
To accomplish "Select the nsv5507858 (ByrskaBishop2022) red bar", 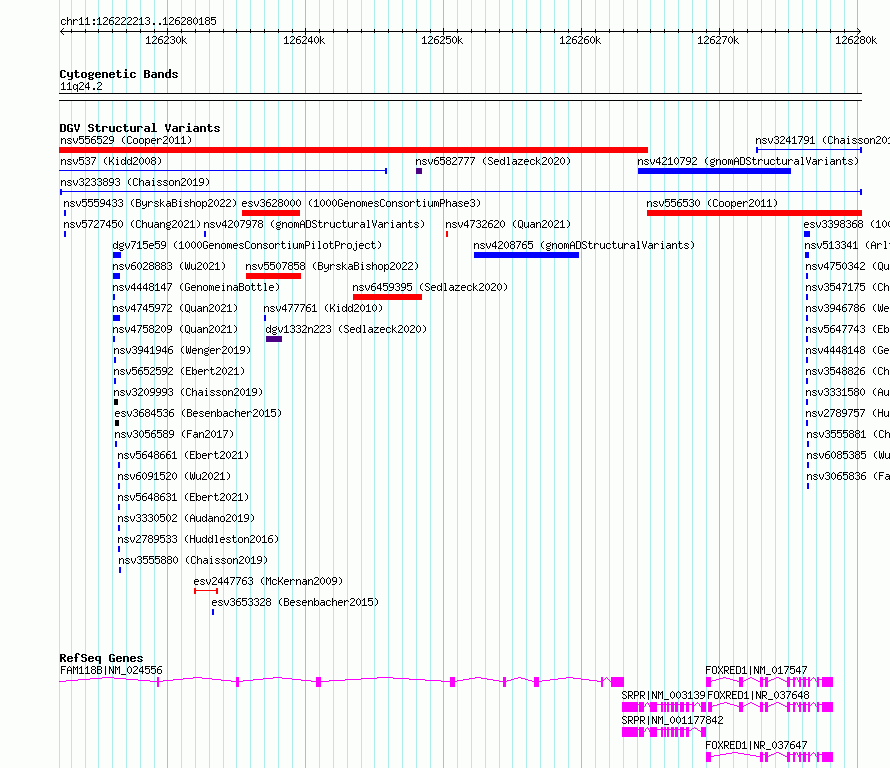I will 273,276.
